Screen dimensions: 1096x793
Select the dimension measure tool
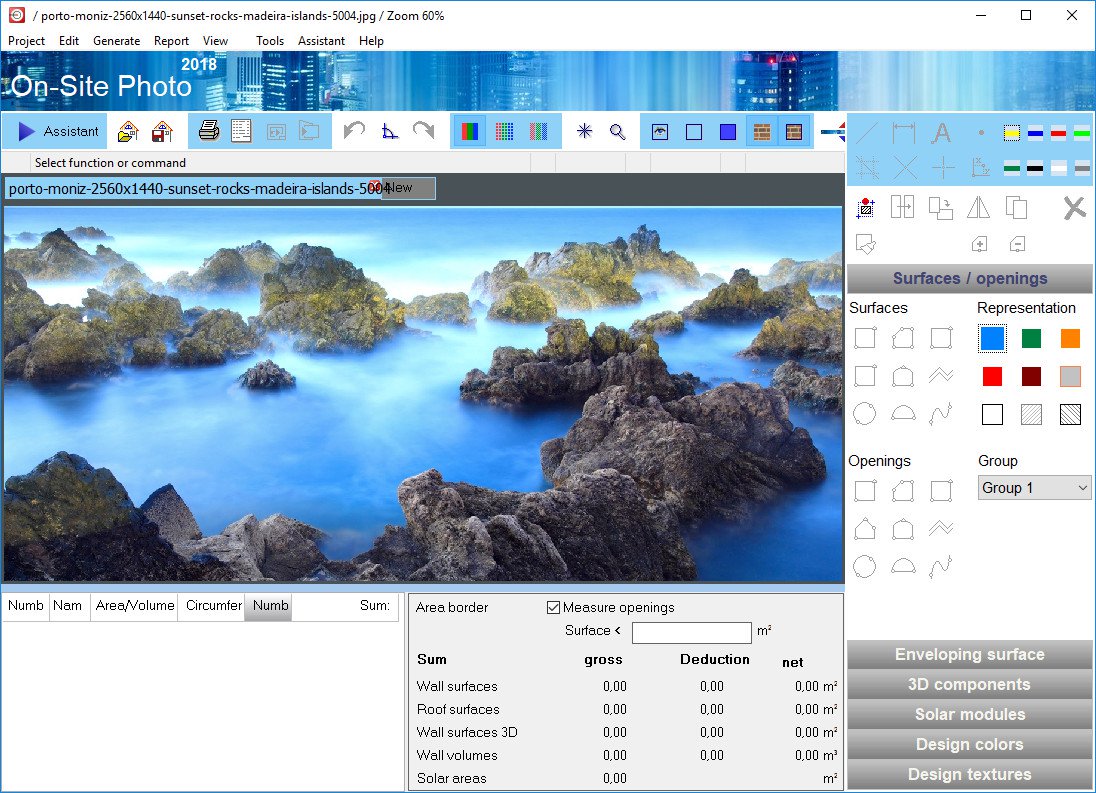coord(904,132)
